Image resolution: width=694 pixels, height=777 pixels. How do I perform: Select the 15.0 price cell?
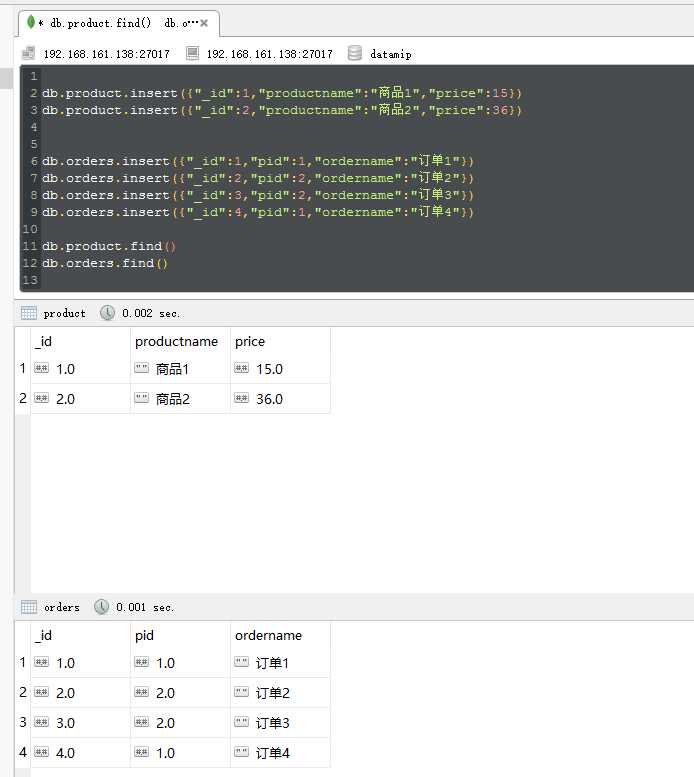point(280,369)
